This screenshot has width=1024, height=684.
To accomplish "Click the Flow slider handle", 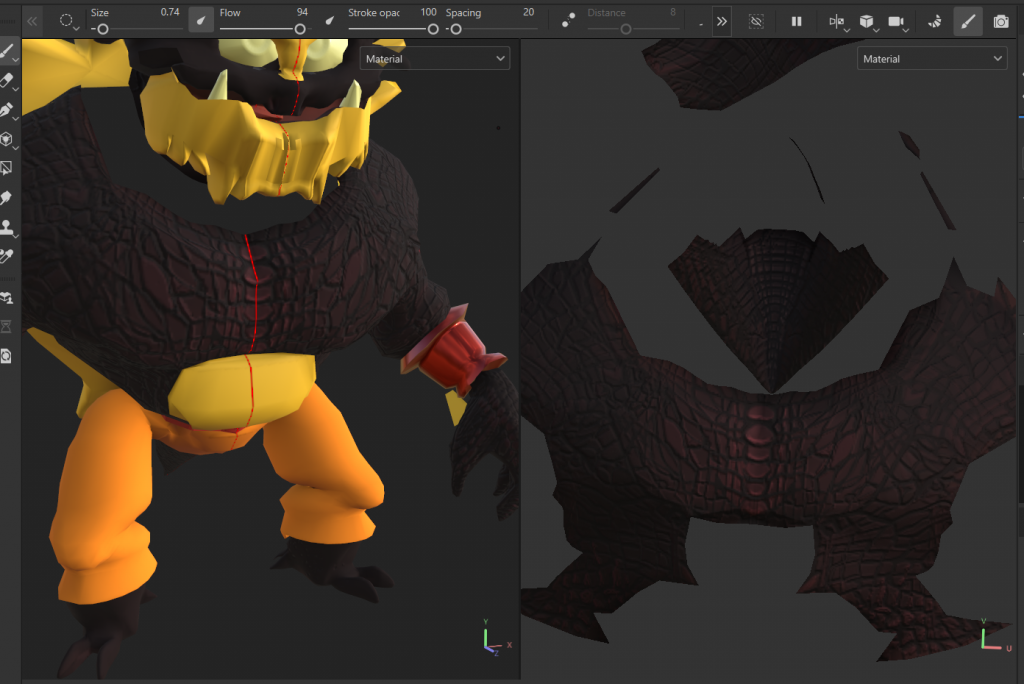I will click(x=300, y=29).
